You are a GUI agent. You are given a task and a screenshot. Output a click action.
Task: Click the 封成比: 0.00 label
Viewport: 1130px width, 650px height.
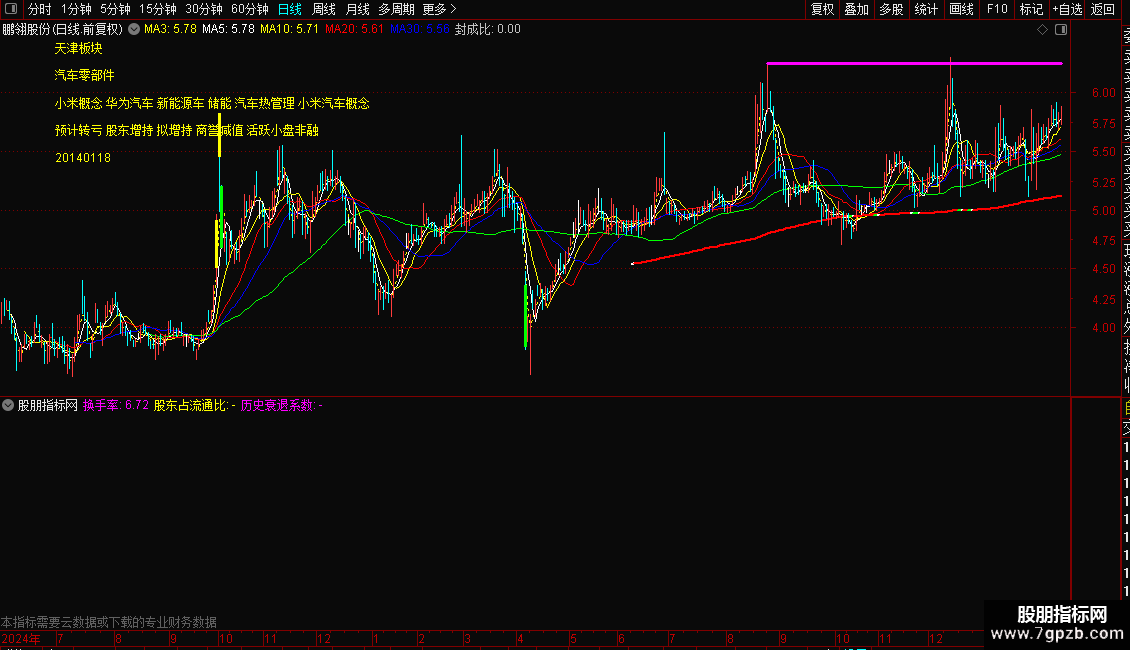487,30
